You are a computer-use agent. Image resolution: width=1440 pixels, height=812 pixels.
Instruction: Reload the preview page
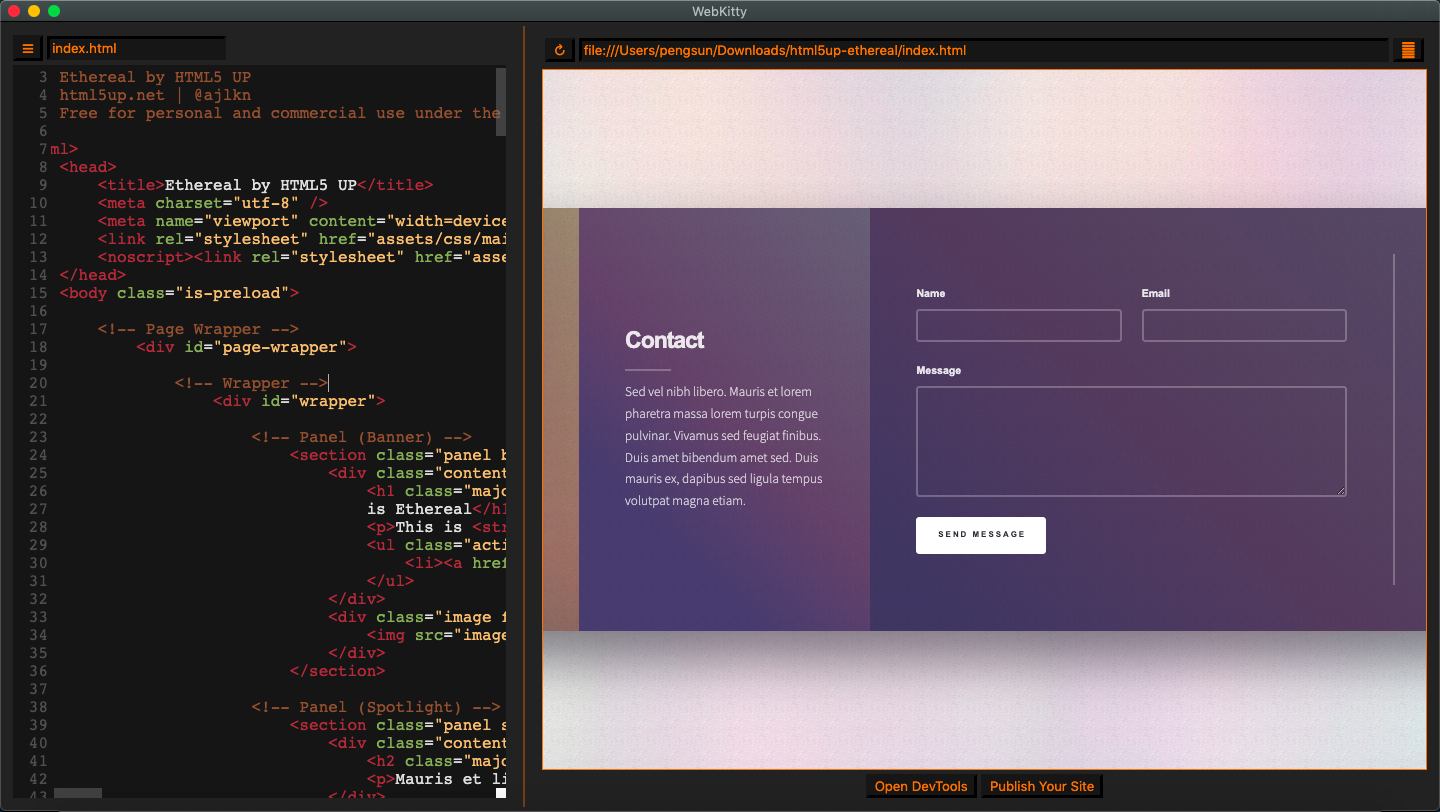tap(560, 50)
